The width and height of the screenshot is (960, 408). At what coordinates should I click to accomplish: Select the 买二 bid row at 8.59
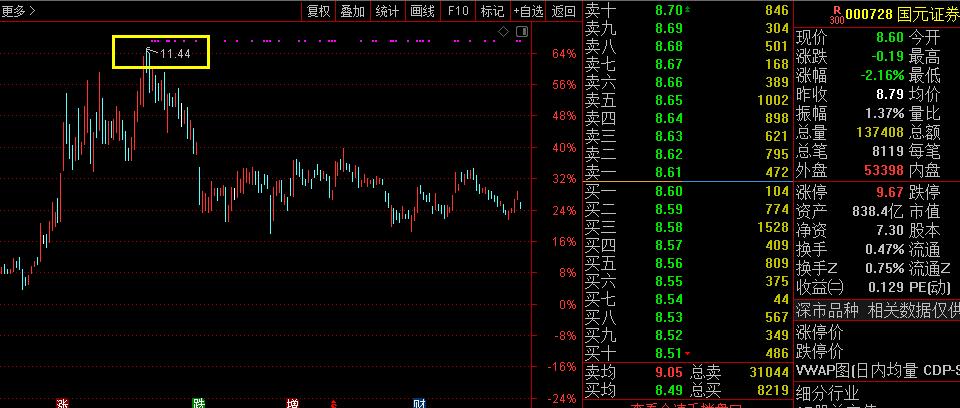[687, 209]
